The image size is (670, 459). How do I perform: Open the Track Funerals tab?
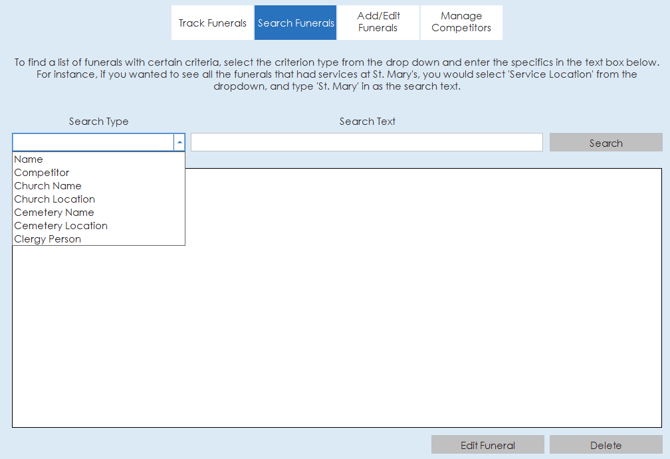[x=212, y=23]
